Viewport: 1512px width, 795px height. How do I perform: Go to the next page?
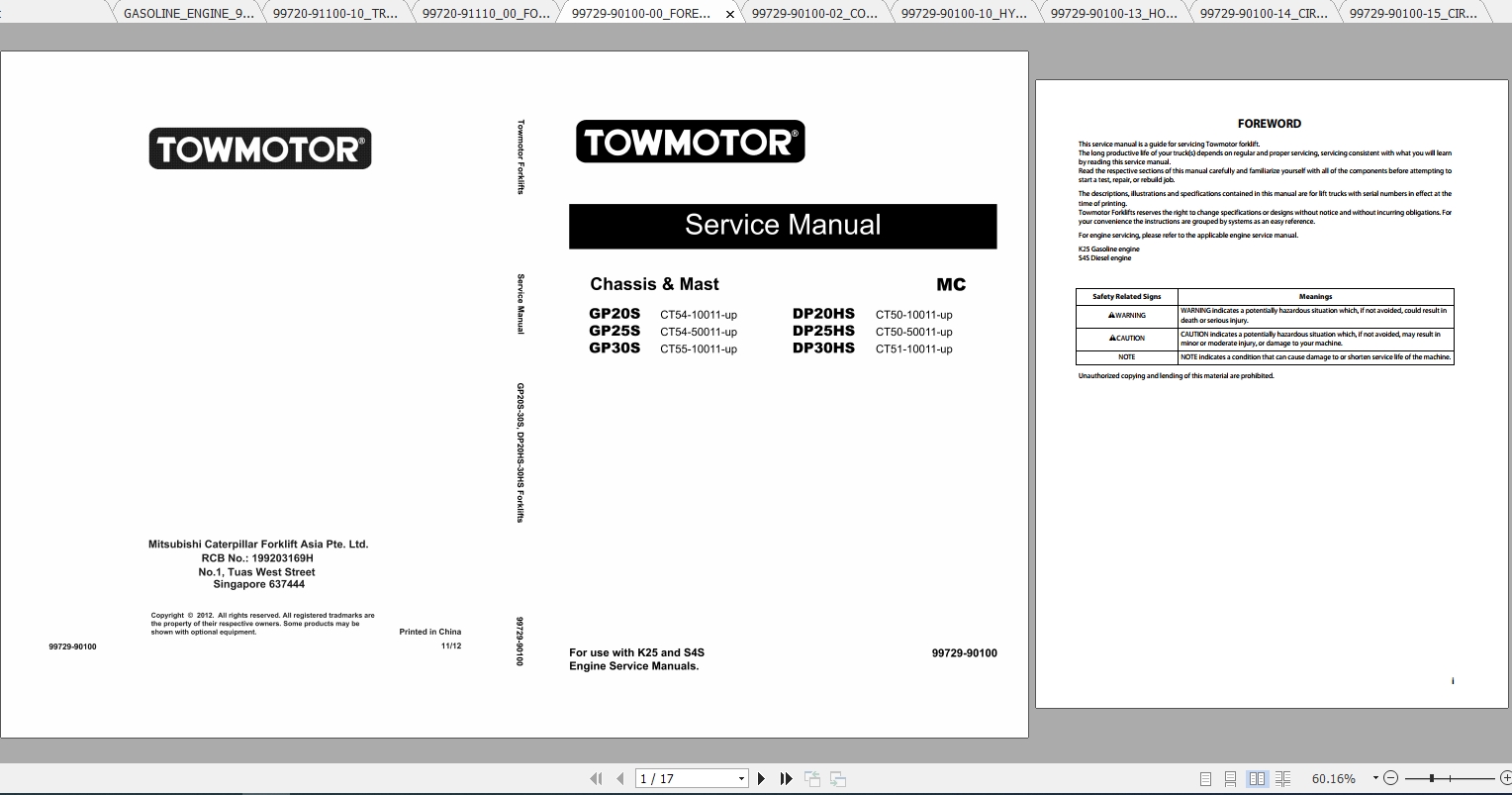tap(760, 778)
